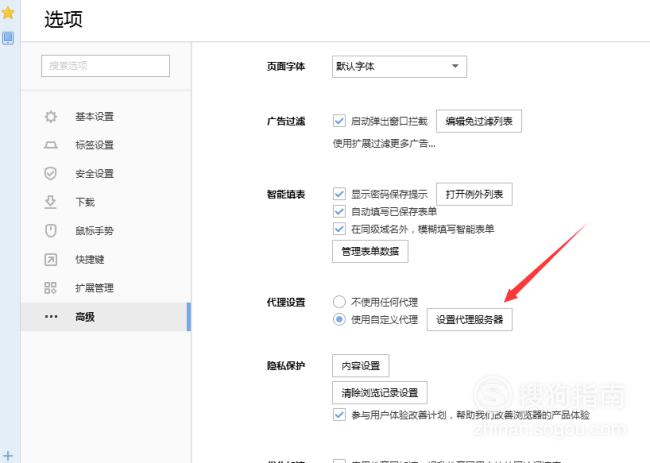Click the 选项 page title
Screen dimensions: 650x463
pos(63,19)
